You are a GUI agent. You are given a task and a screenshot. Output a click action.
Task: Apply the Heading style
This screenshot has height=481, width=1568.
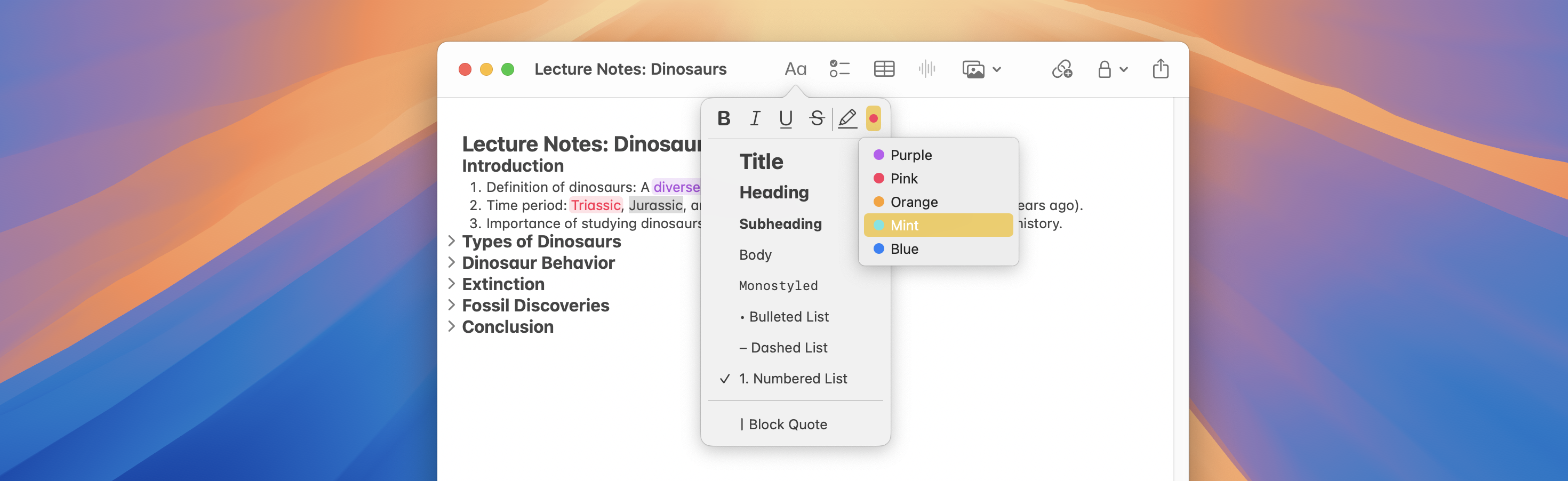coord(774,192)
